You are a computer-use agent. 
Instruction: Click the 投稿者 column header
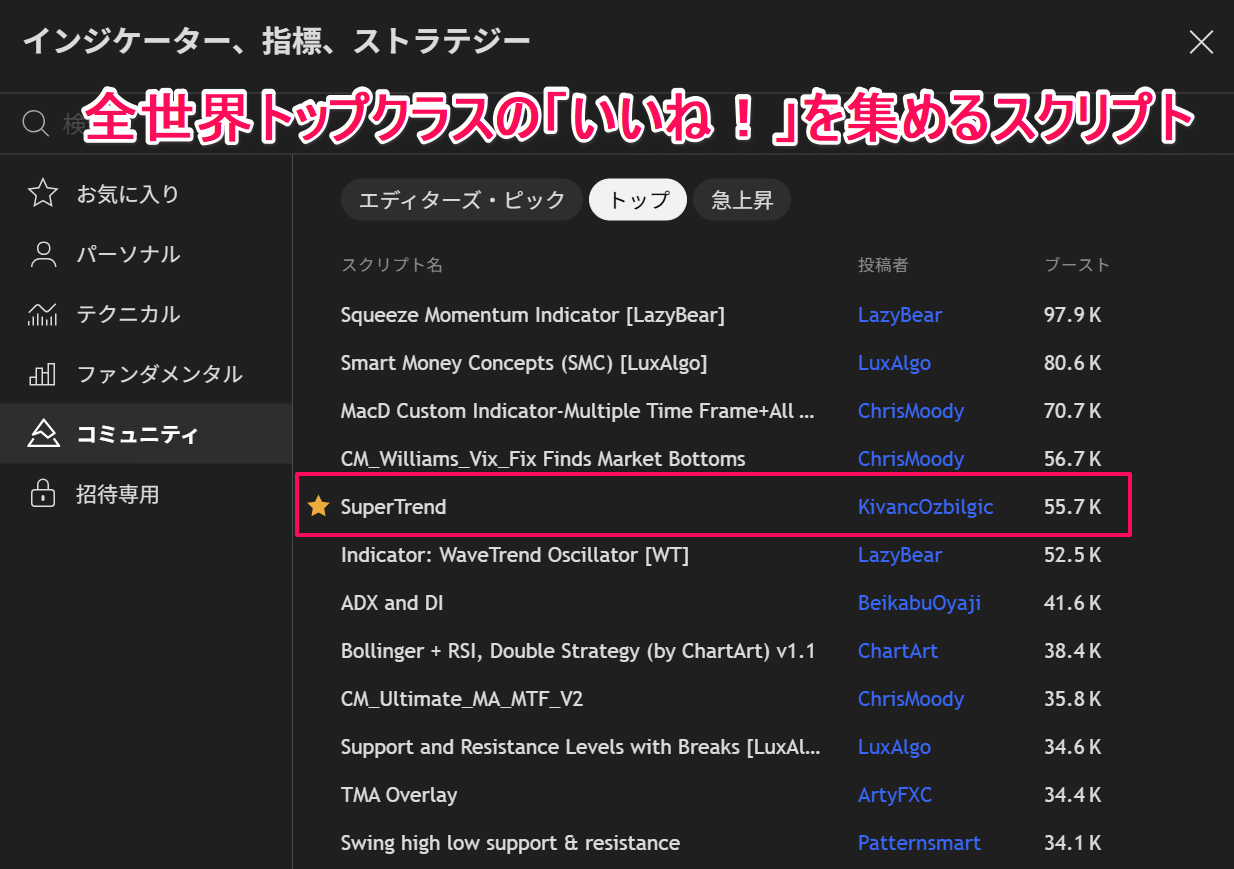(x=883, y=265)
